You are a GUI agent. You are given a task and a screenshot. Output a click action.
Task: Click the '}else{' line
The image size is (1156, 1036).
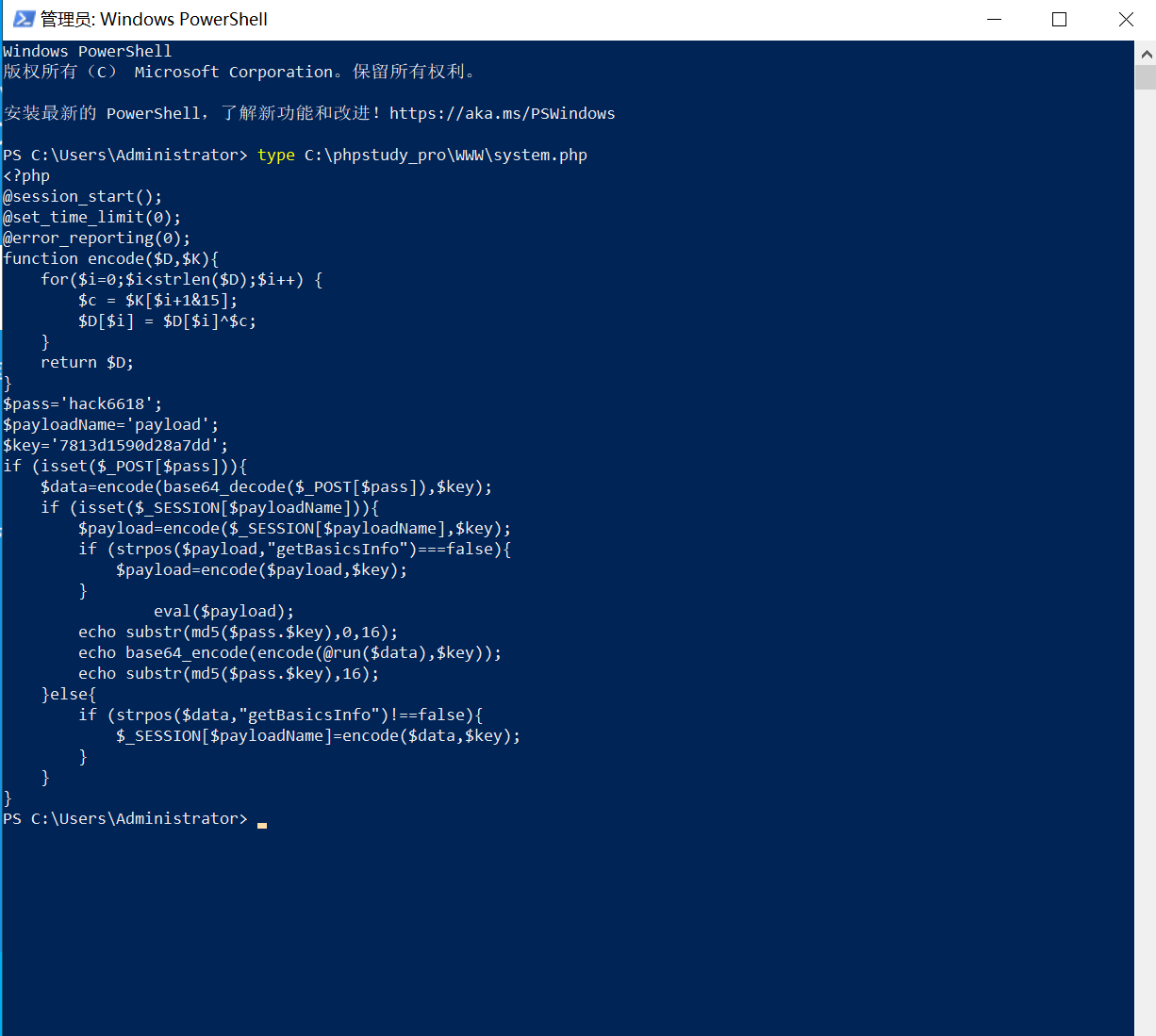pos(69,694)
